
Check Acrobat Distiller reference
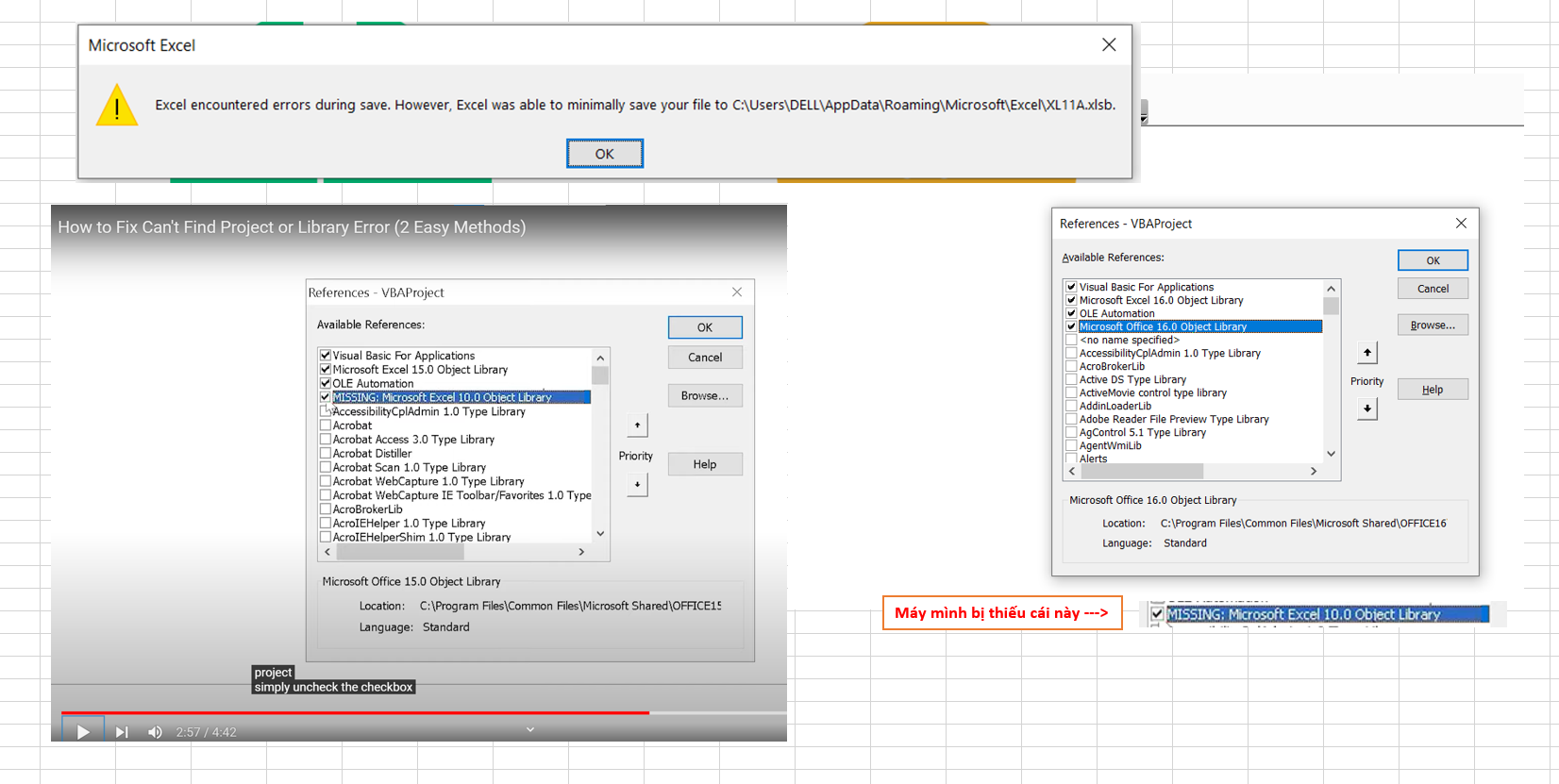[326, 453]
